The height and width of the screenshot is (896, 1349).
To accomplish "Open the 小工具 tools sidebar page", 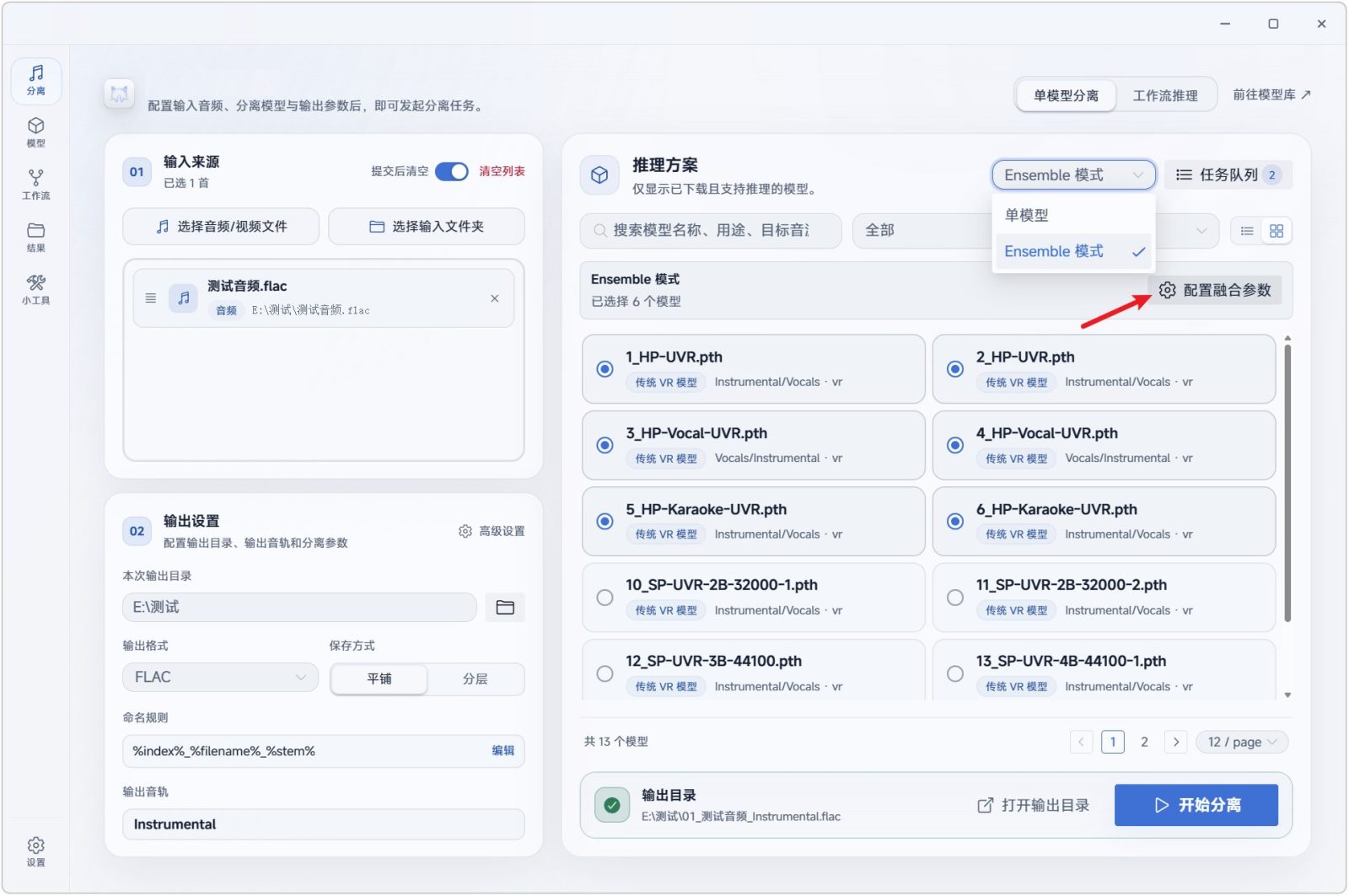I will click(x=35, y=289).
